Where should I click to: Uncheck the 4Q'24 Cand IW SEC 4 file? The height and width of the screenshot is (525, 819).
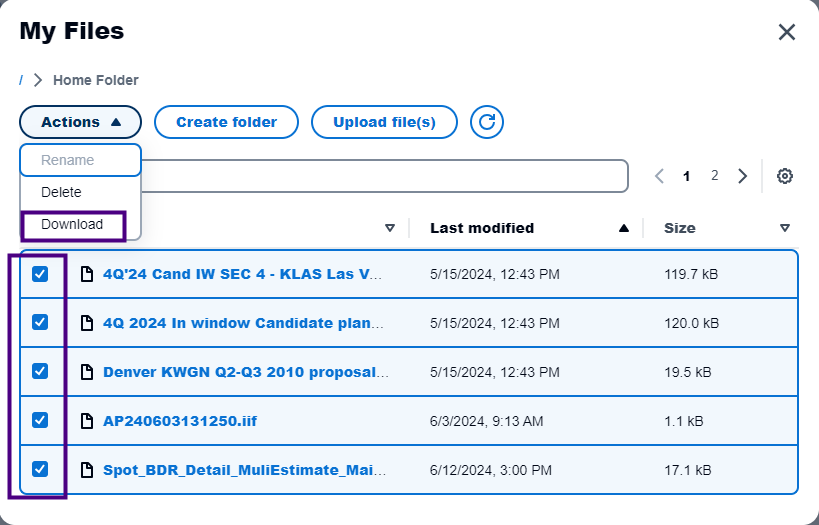pos(40,274)
